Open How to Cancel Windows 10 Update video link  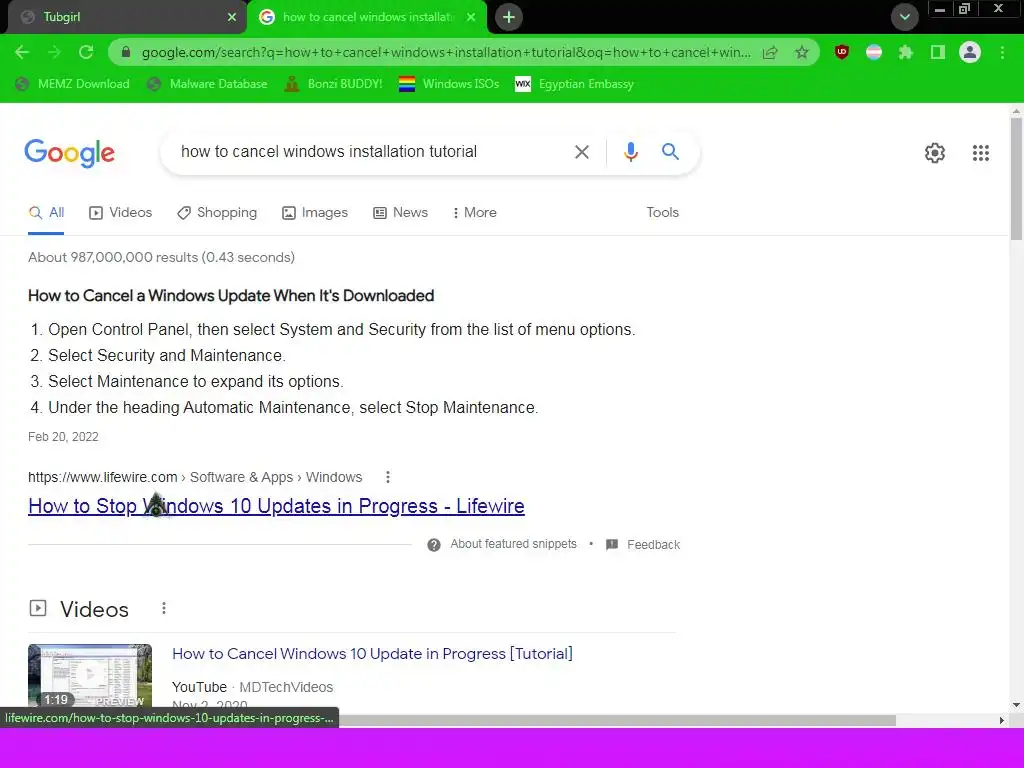(x=372, y=654)
